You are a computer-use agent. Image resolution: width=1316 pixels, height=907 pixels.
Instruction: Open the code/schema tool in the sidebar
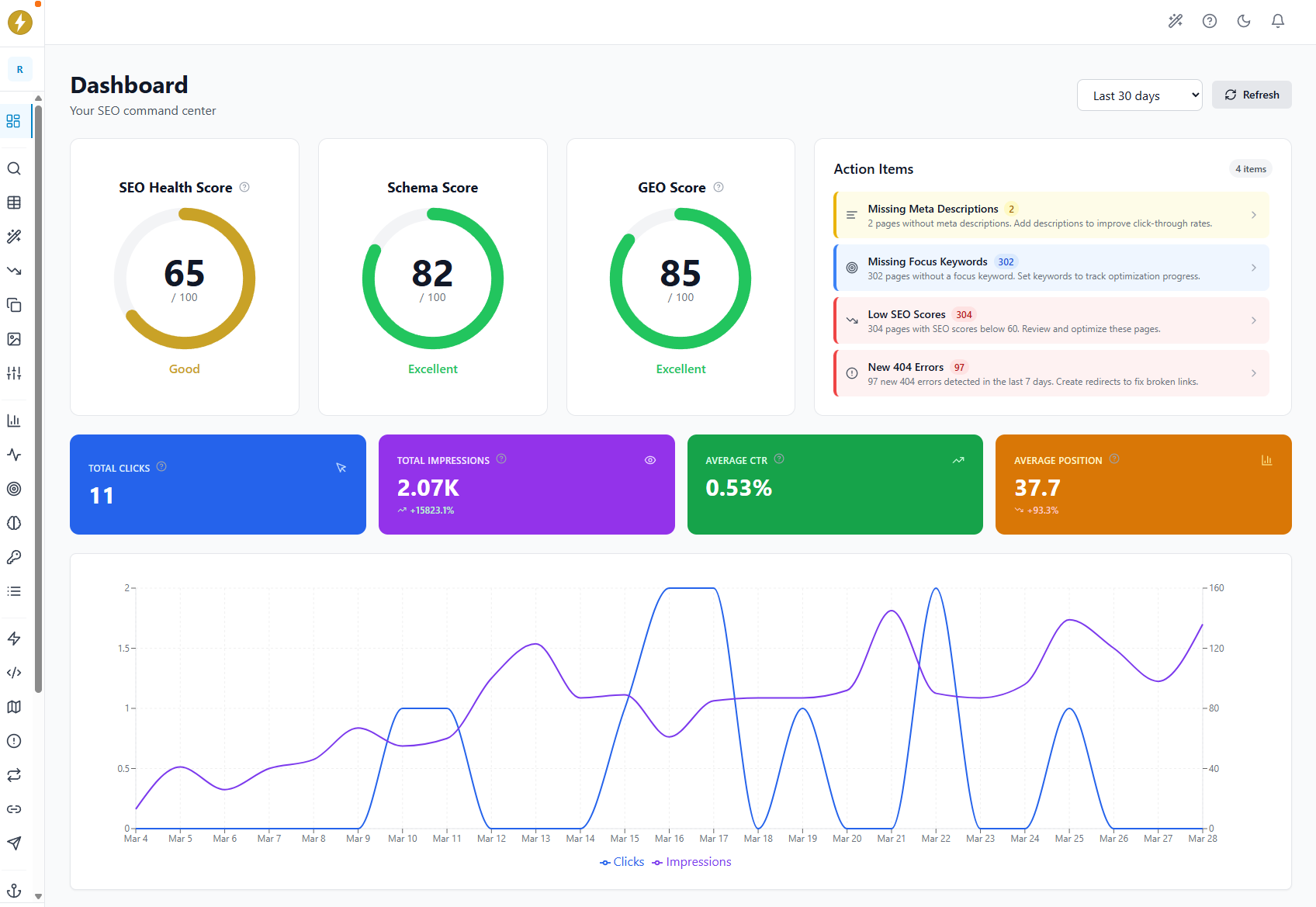pos(14,673)
